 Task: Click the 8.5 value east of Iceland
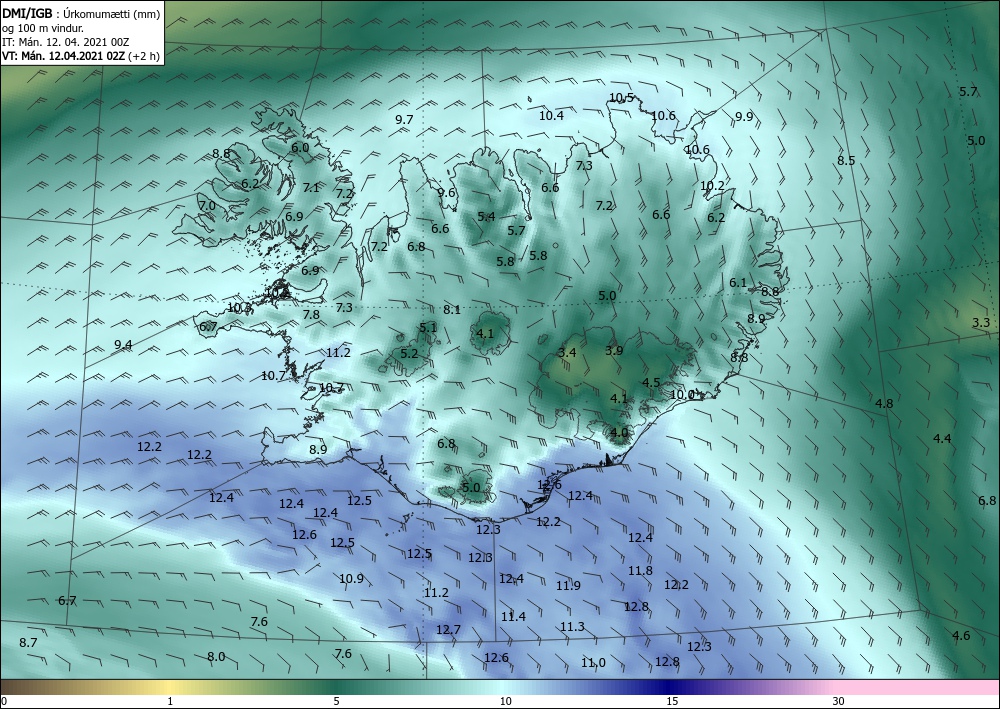click(846, 161)
